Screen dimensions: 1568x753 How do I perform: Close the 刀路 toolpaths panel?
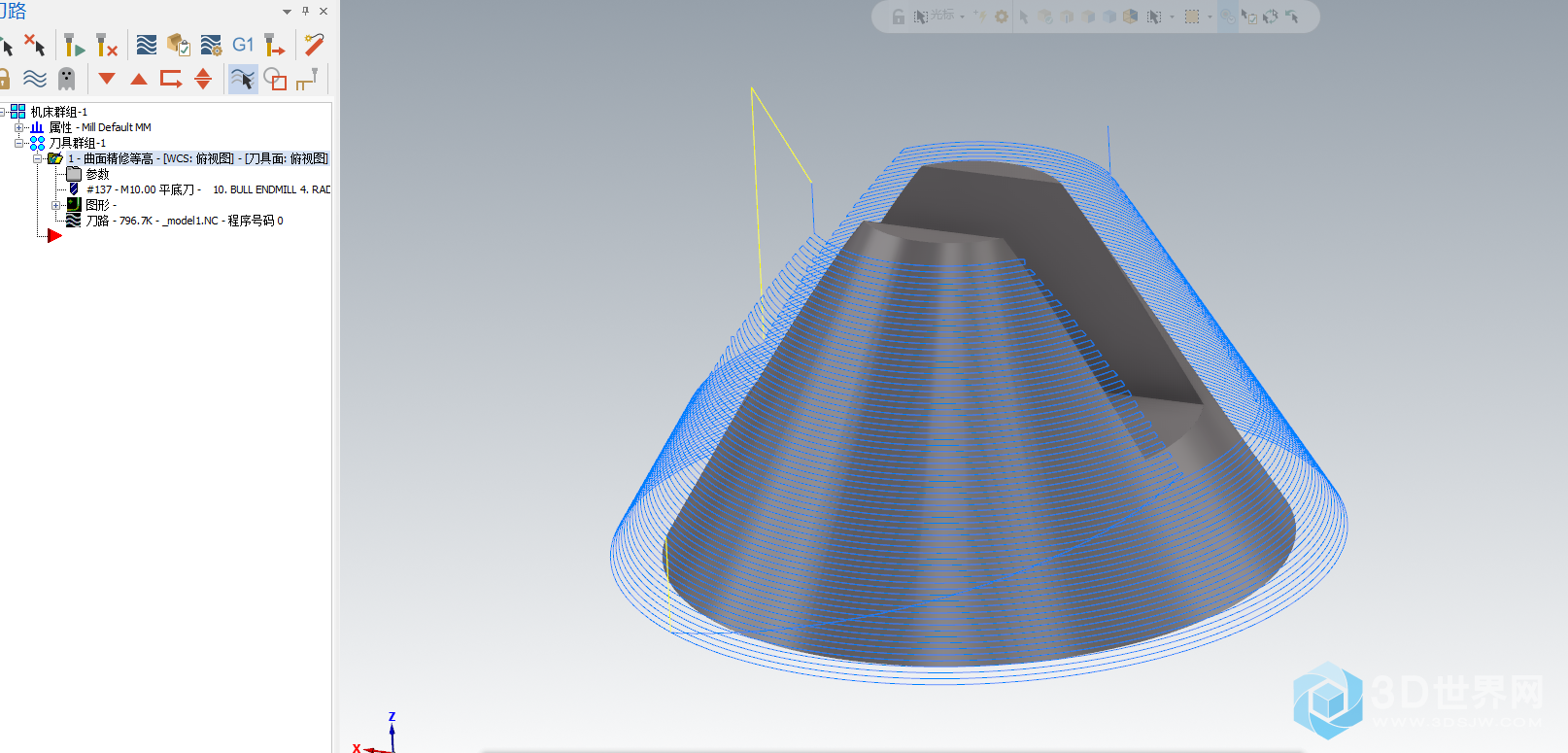(324, 12)
